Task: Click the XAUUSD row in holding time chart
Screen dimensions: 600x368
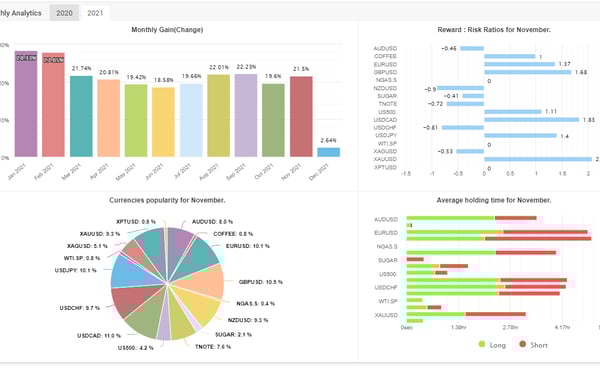Action: pyautogui.click(x=466, y=314)
